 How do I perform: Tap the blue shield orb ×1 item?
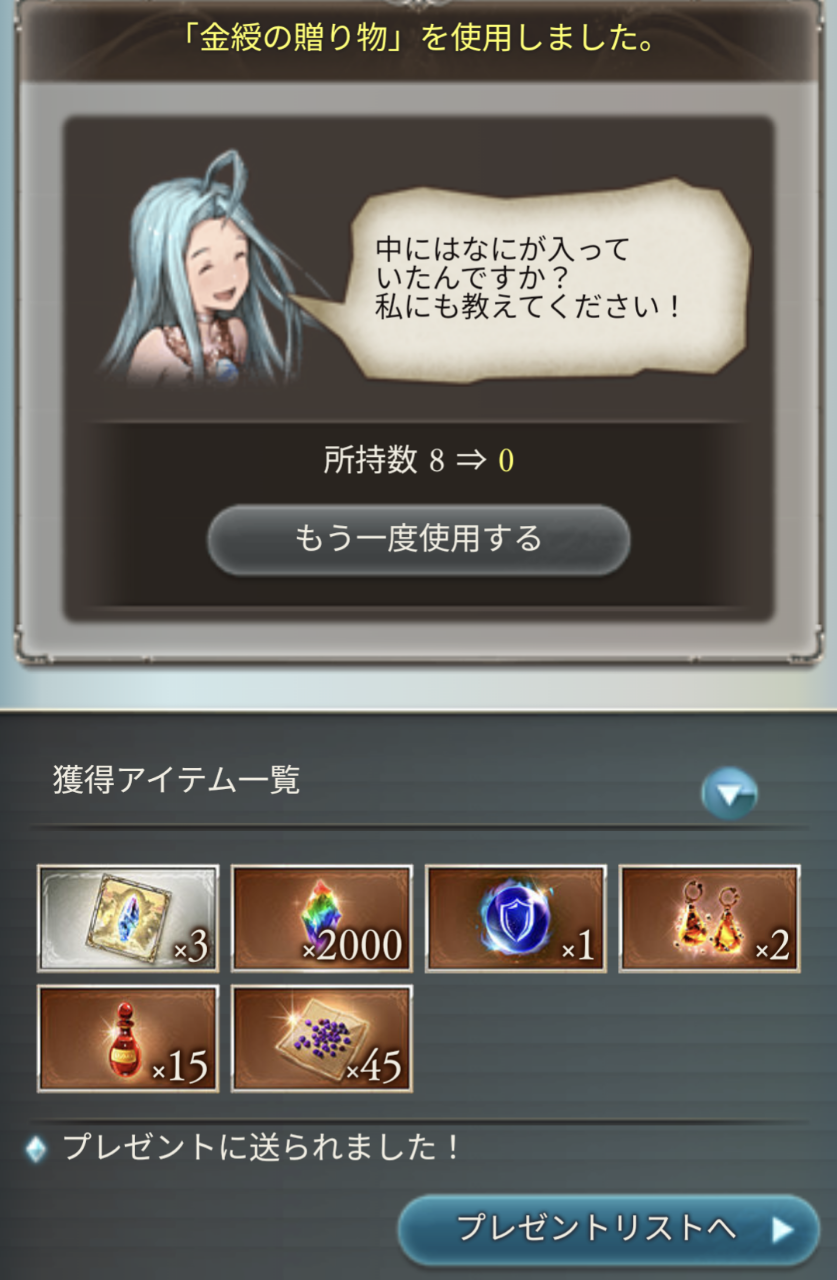click(x=516, y=918)
